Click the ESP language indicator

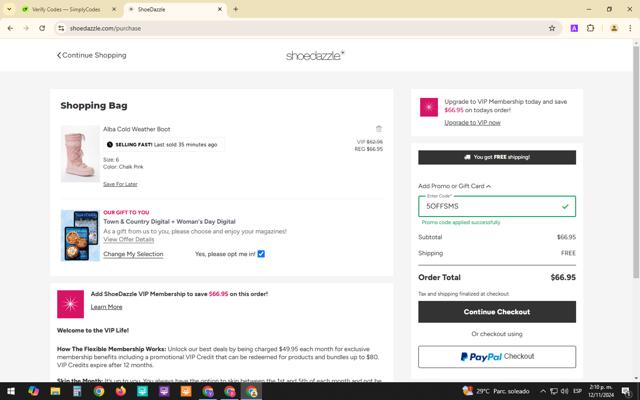point(577,391)
